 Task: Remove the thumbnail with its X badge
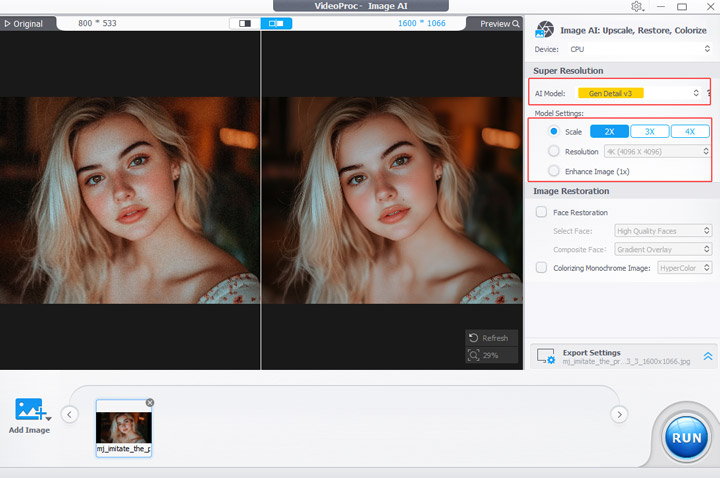click(x=150, y=403)
